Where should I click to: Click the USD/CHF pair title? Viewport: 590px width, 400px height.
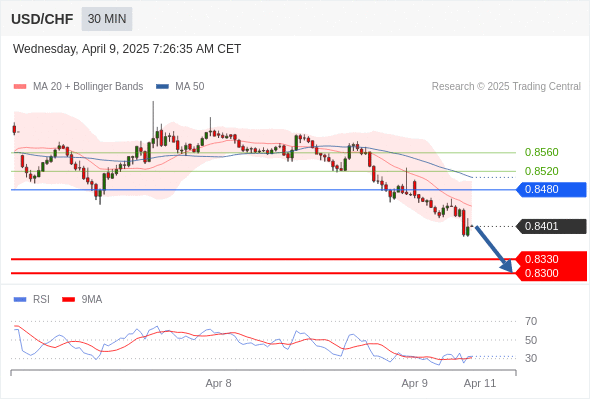coord(42,19)
